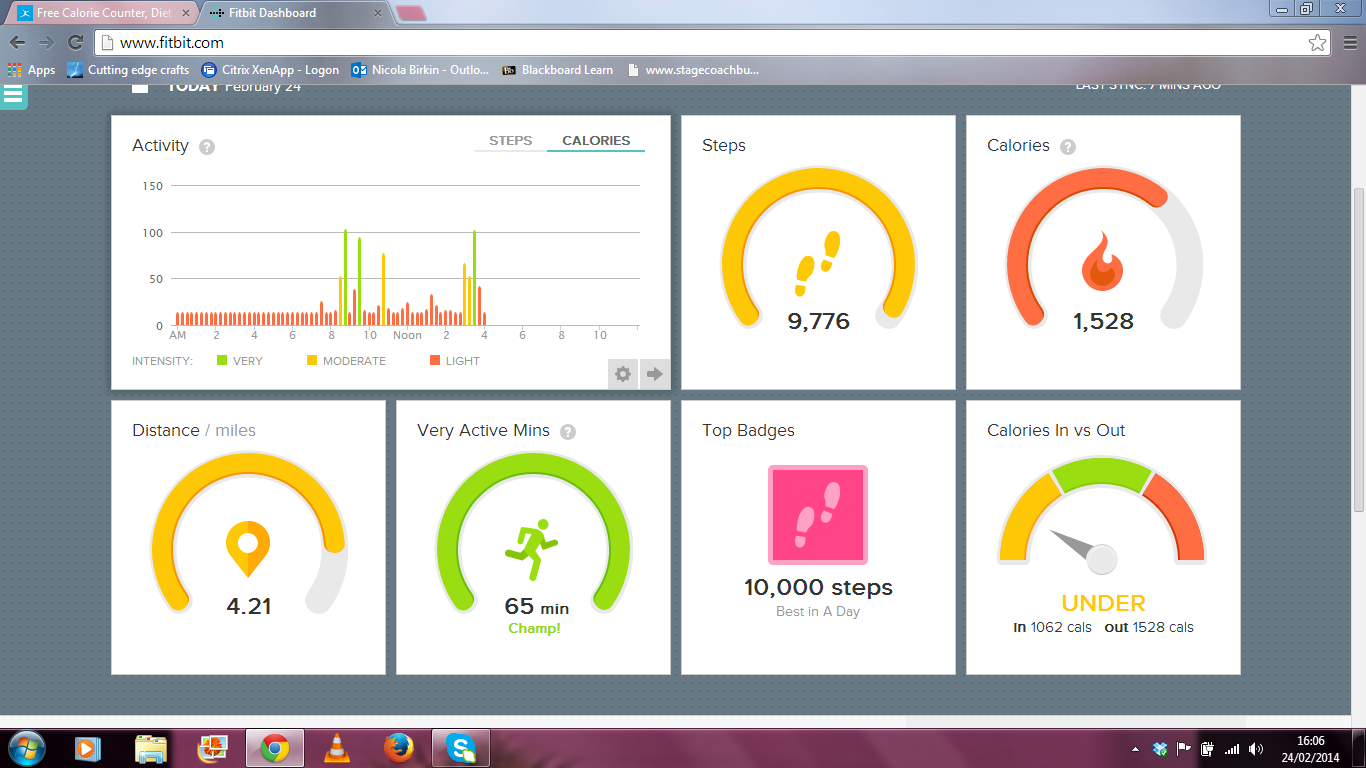The height and width of the screenshot is (768, 1366).
Task: Open Firefox from the Windows taskbar
Action: coord(398,747)
